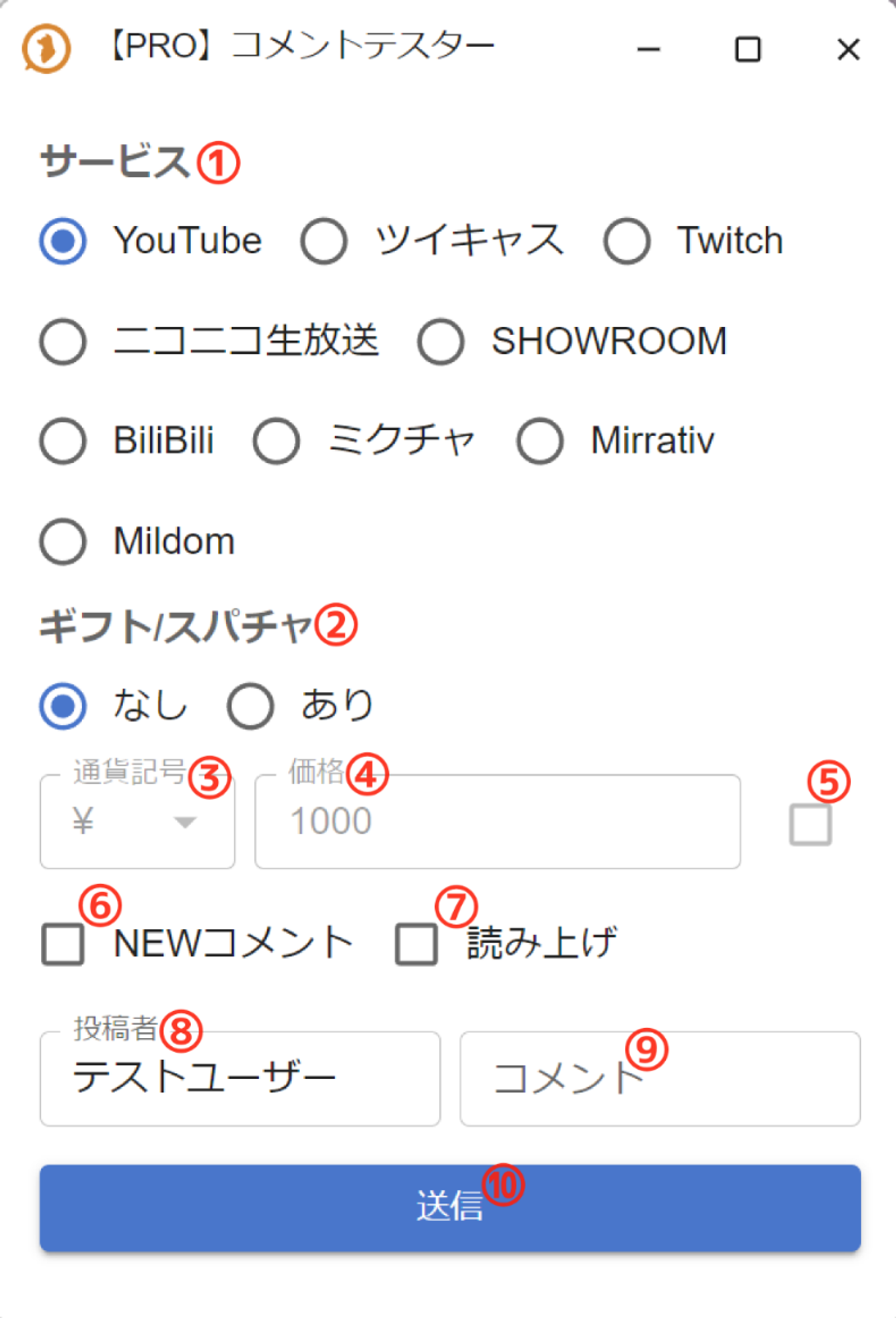Image resolution: width=896 pixels, height=1318 pixels.
Task: Enable the NEWコメント checkbox
Action: tap(63, 944)
